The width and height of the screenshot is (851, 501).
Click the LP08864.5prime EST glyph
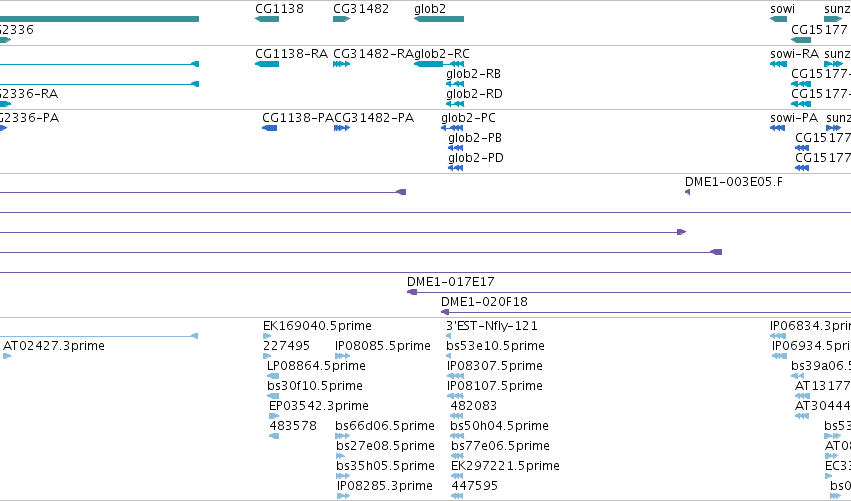(x=273, y=376)
